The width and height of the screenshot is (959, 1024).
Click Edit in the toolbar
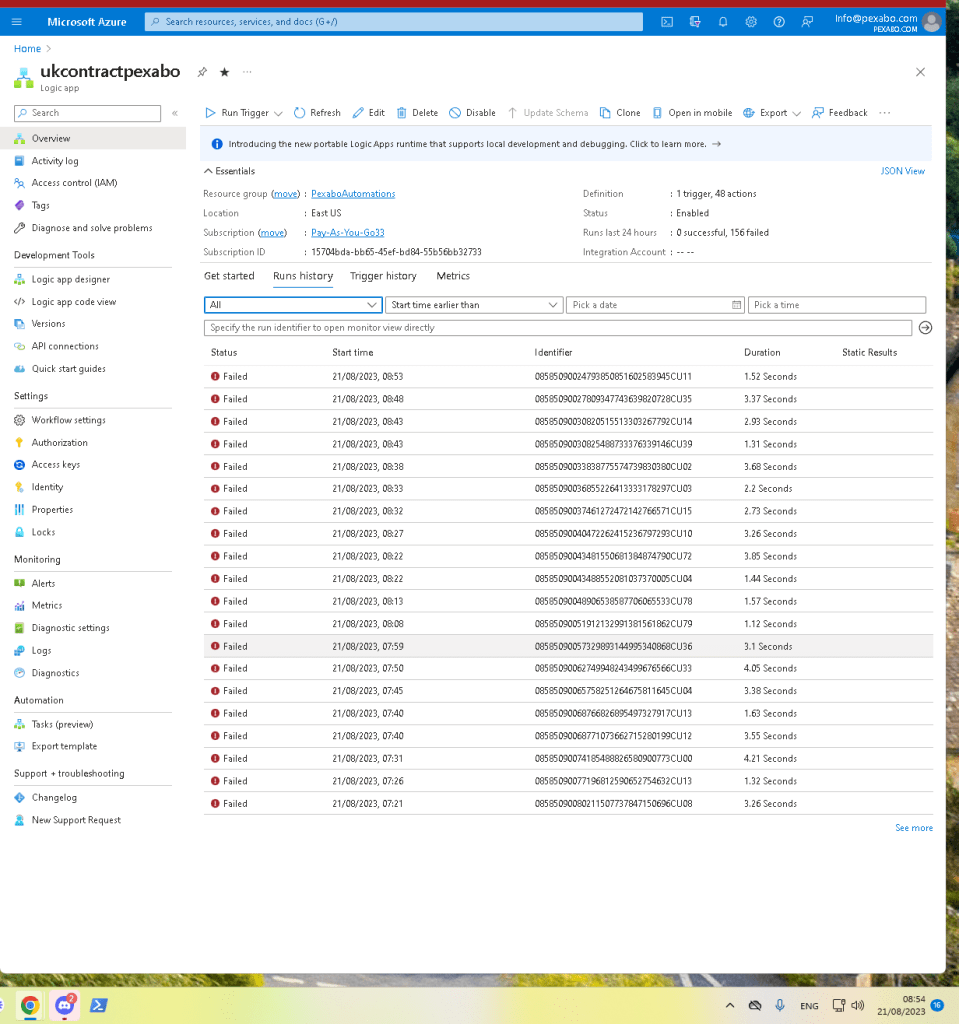tap(368, 113)
